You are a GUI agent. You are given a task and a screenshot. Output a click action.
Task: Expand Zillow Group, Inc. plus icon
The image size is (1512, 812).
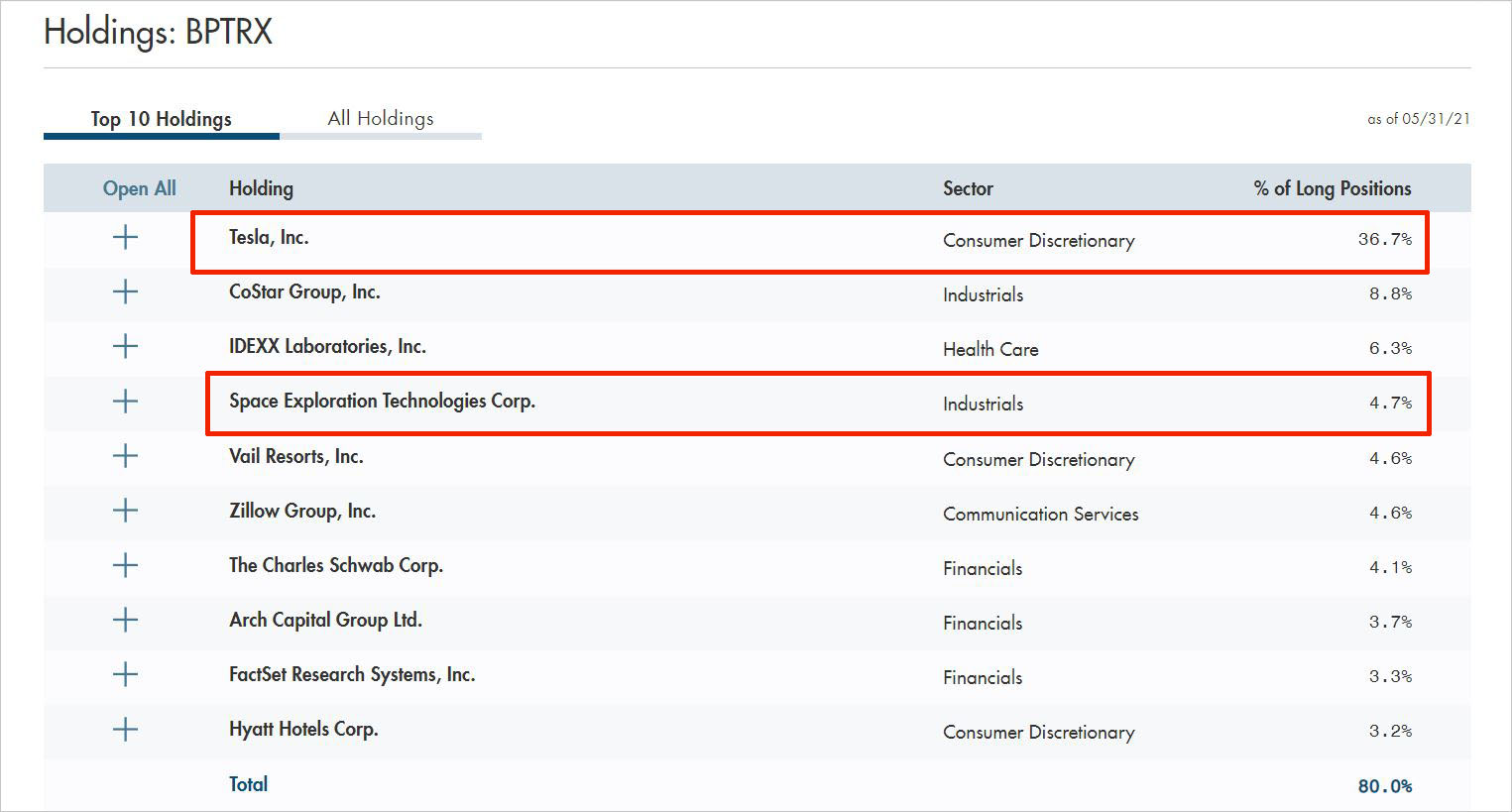tap(125, 511)
